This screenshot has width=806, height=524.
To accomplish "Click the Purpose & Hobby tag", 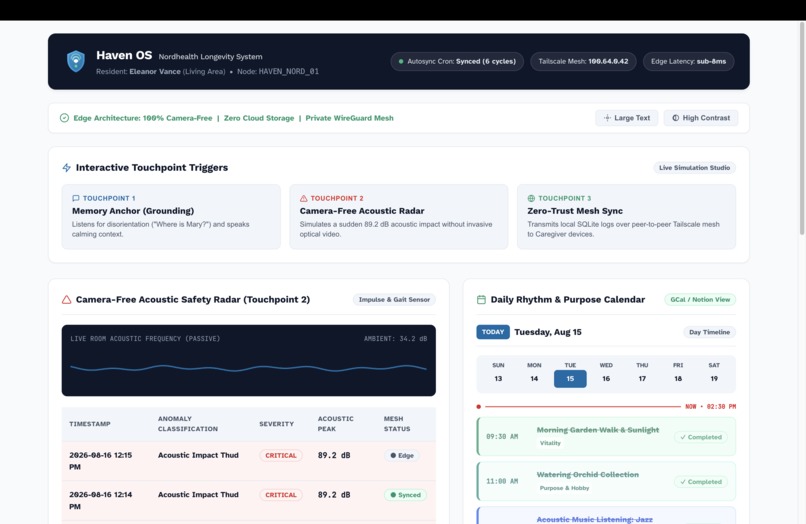I will tap(564, 487).
